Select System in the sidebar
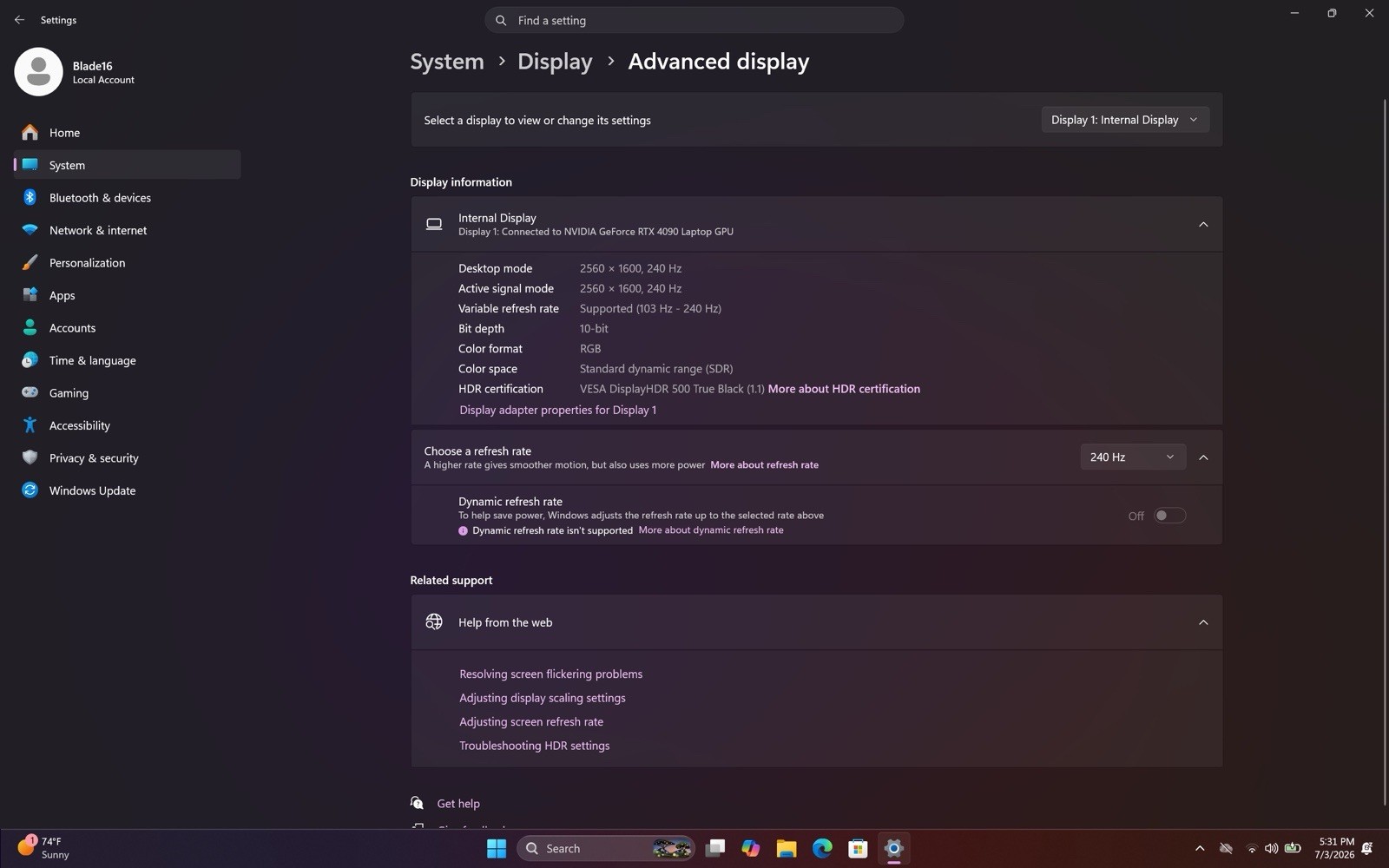 [127, 165]
